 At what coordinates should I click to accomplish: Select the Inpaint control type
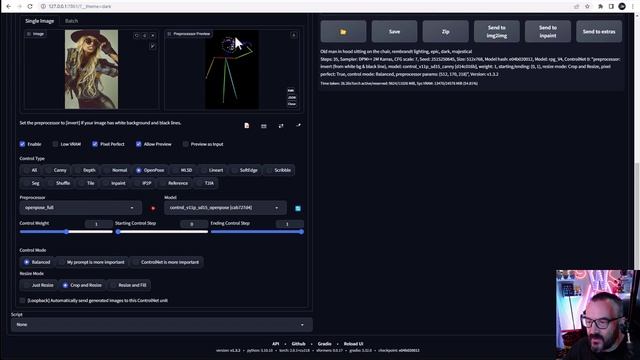[x=115, y=183]
